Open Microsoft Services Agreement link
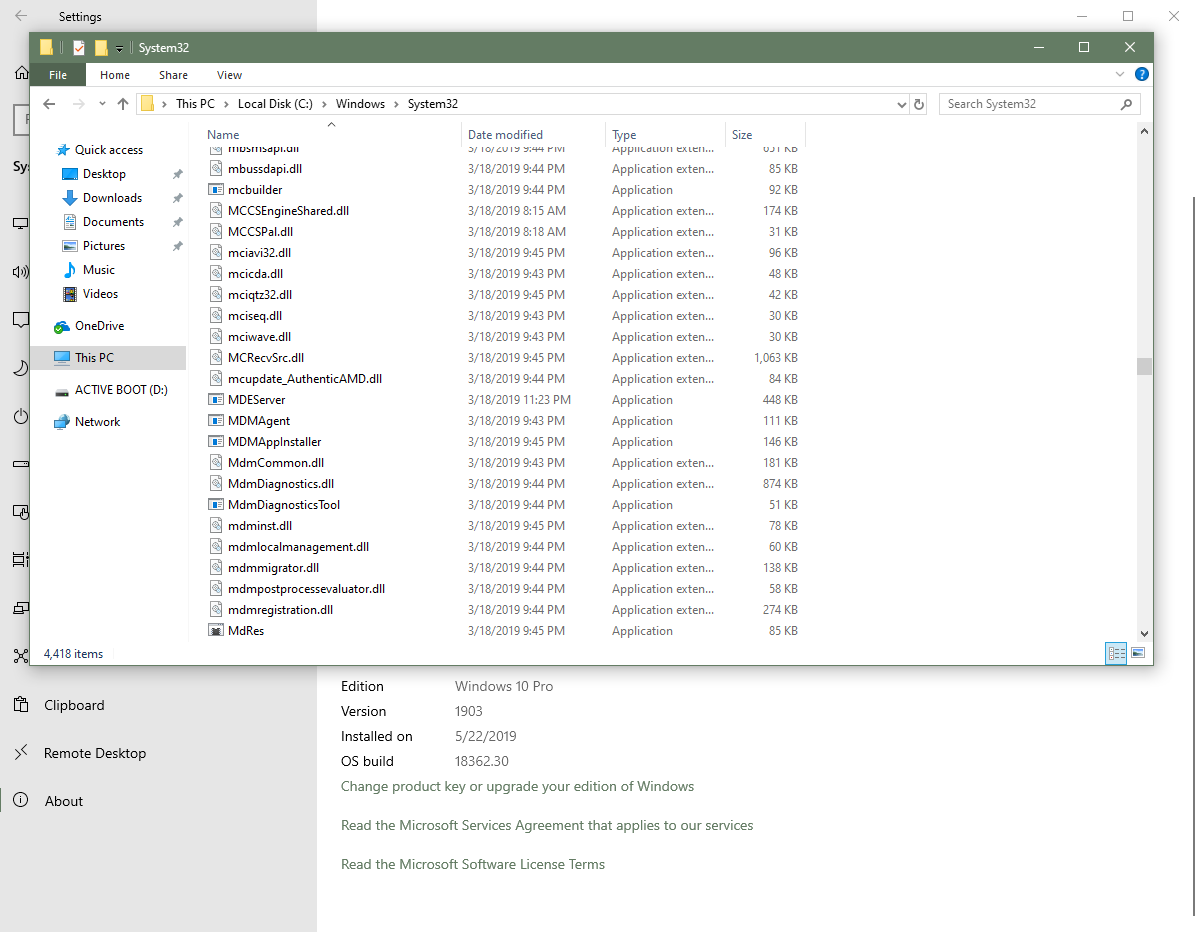The image size is (1195, 932). tap(547, 825)
